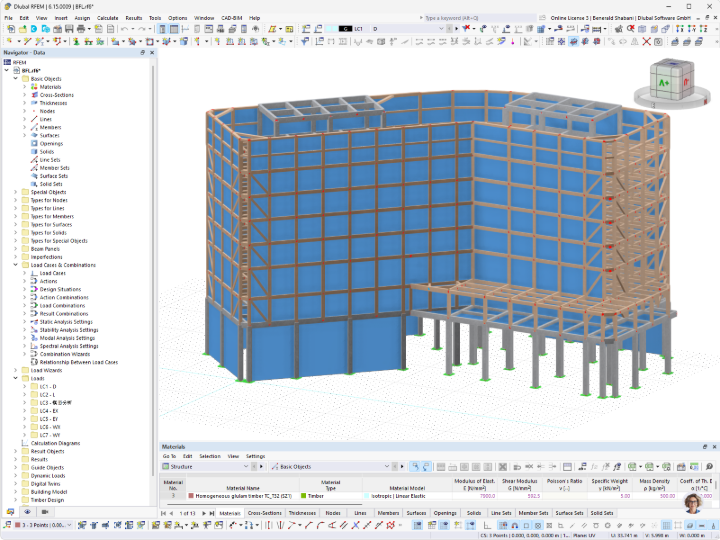Expand the Materials tree node

point(25,87)
